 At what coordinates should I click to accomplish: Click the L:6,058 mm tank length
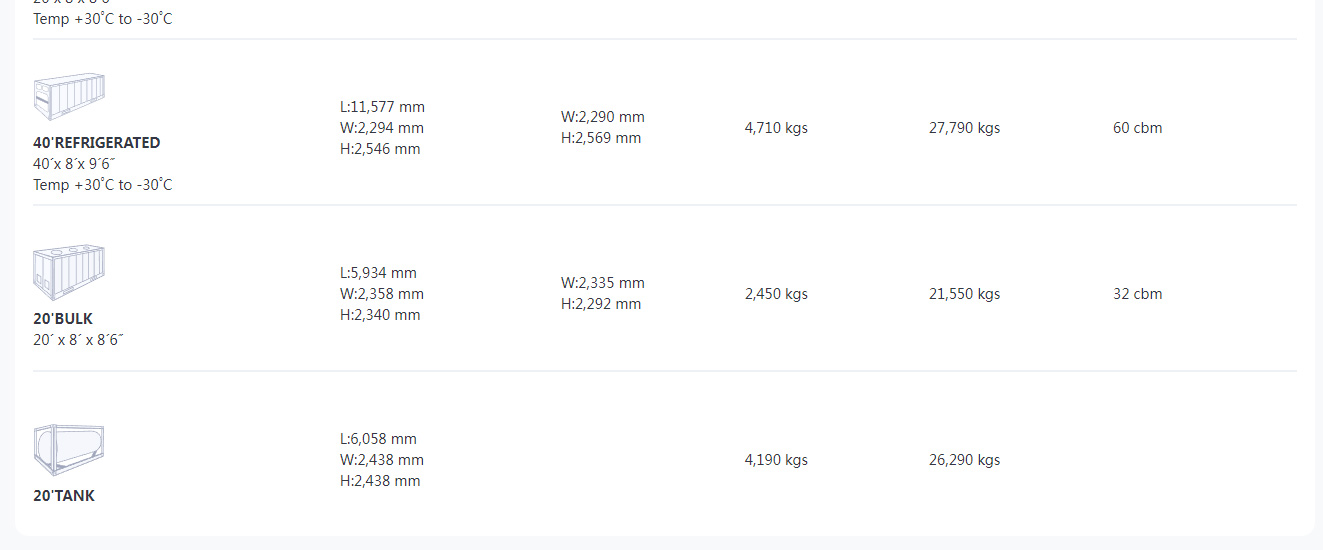[378, 439]
